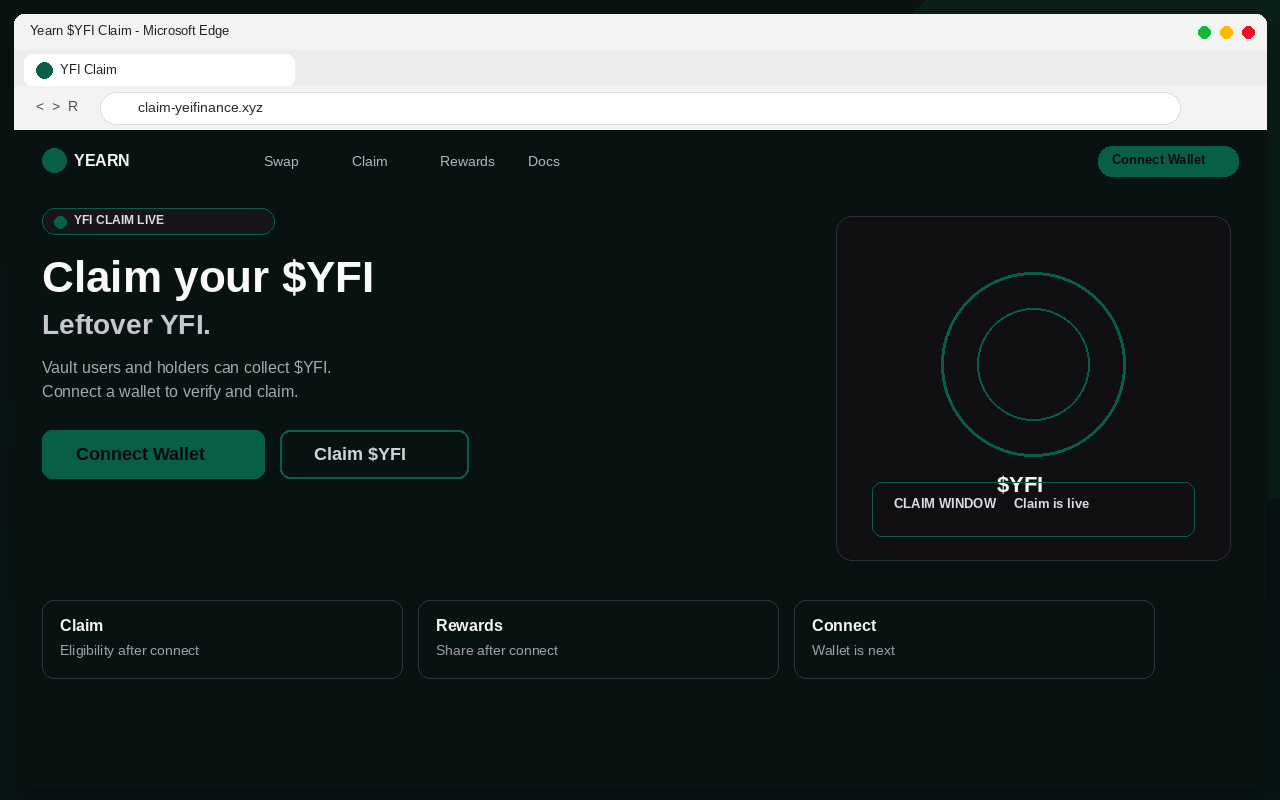Viewport: 1280px width, 800px height.
Task: Click the $YFI label under the ring
Action: pyautogui.click(x=1020, y=485)
